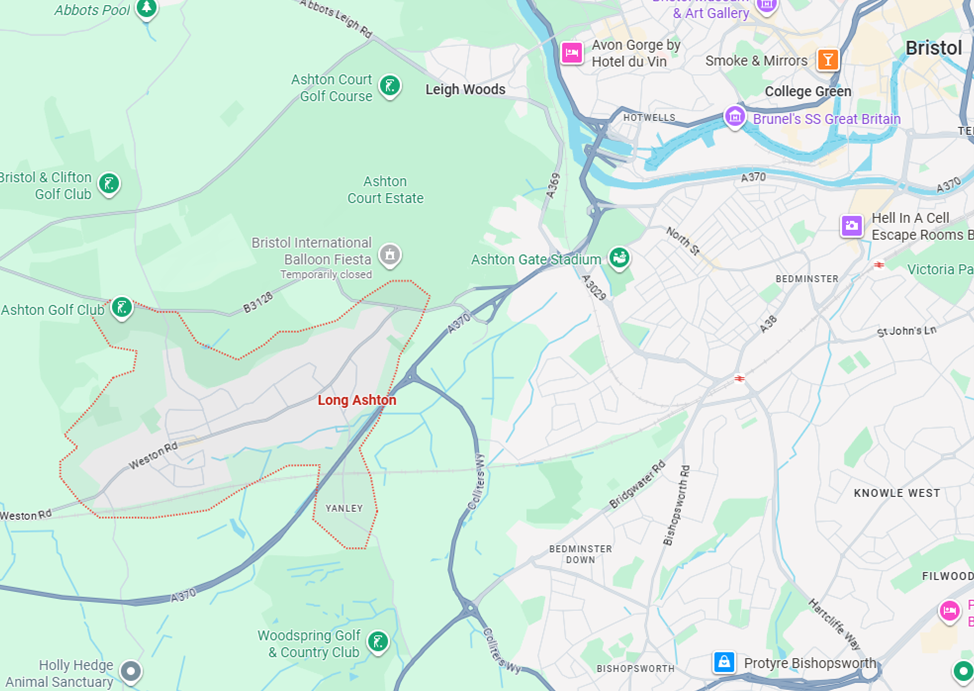This screenshot has height=691, width=974.
Task: Open the Protyre Bishopsworth shopping pin
Action: tap(724, 662)
